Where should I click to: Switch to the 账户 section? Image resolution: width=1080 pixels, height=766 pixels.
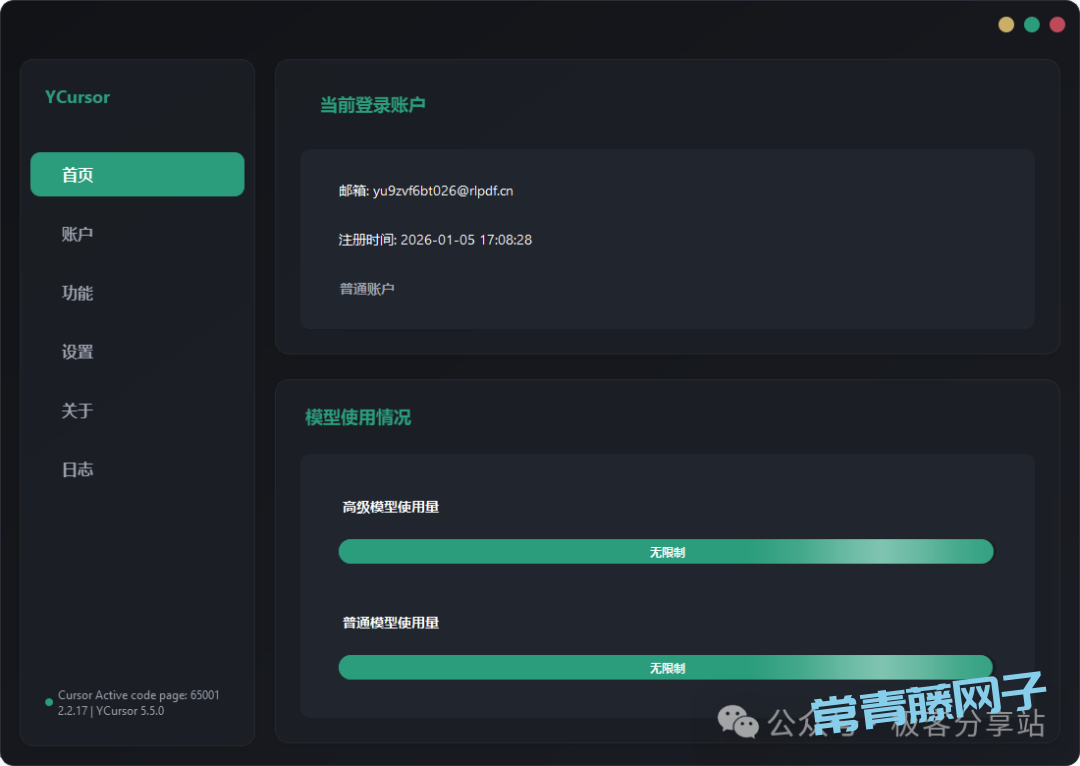pos(77,233)
